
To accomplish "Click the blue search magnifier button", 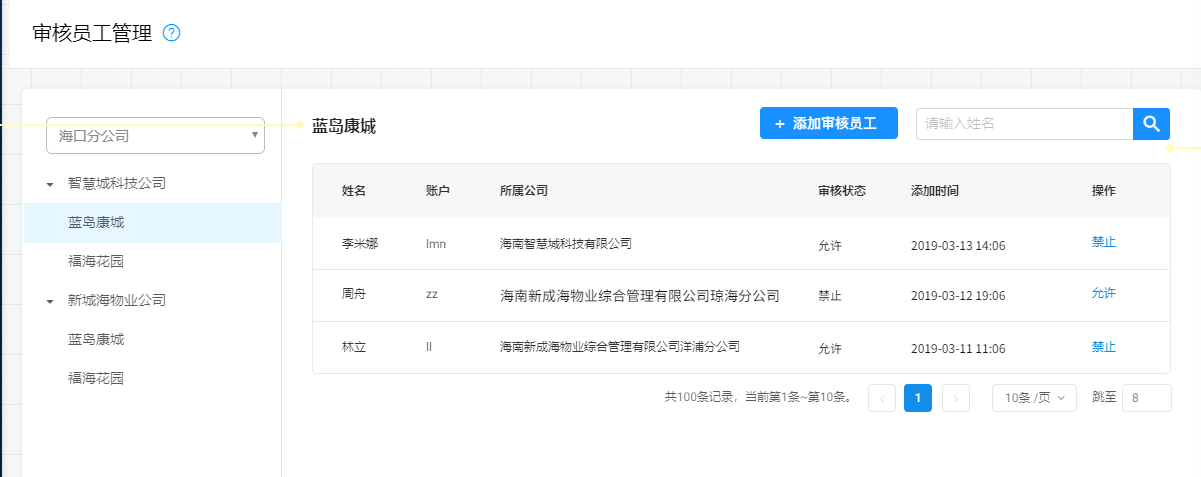I will [1151, 124].
